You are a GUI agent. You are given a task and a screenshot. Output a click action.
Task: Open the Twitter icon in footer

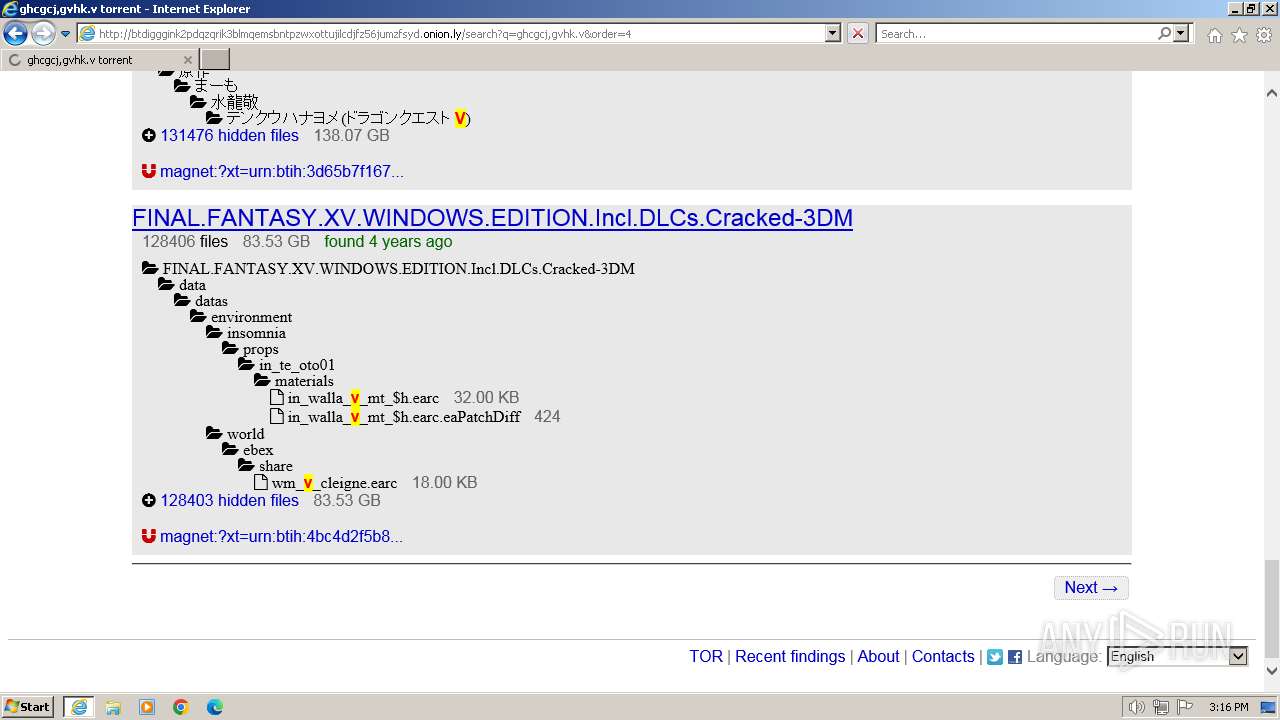click(x=995, y=657)
